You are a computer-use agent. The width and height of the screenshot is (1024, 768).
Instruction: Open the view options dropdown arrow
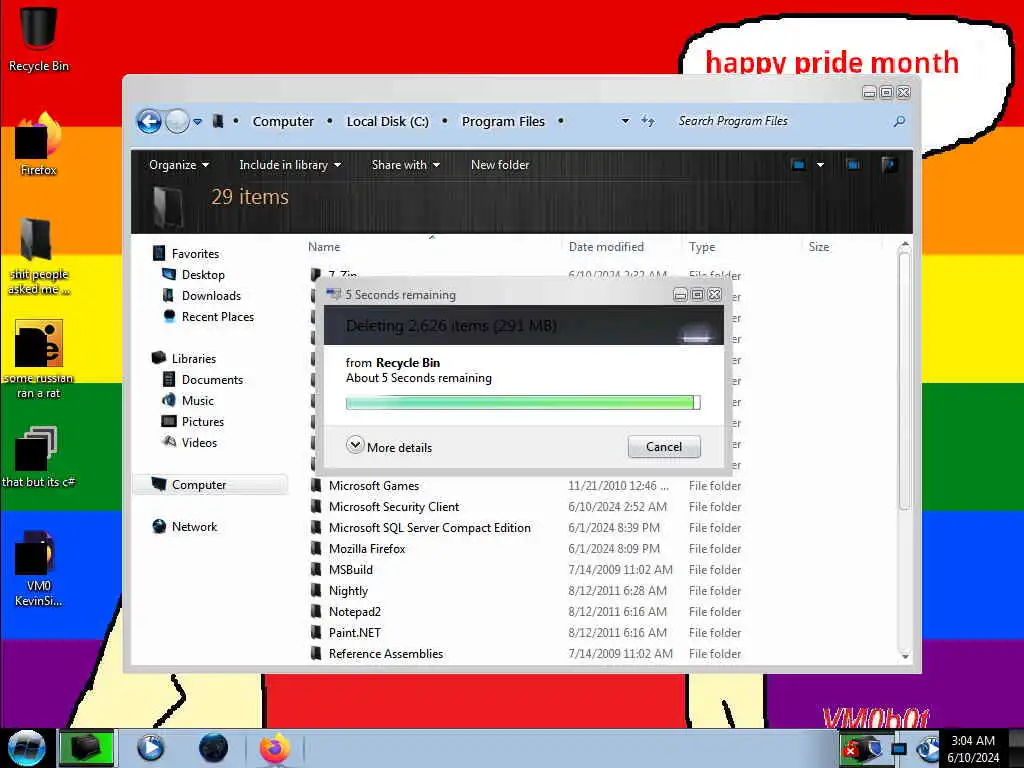820,165
